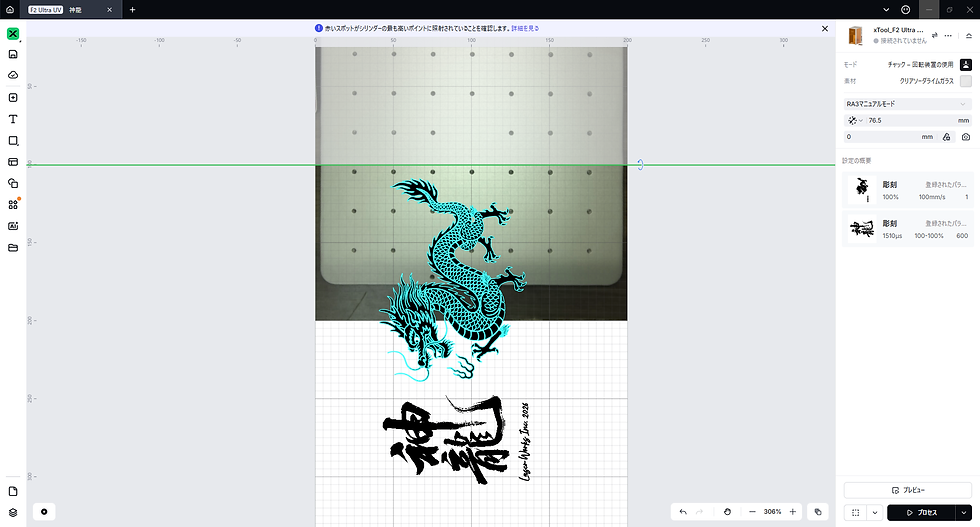Open the canvas pages icon bottom left

point(12,491)
